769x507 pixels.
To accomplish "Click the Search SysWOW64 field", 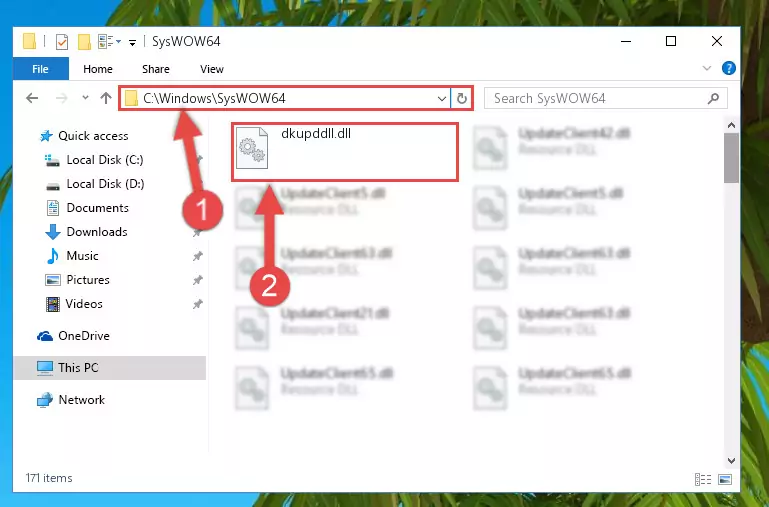I will pyautogui.click(x=606, y=98).
